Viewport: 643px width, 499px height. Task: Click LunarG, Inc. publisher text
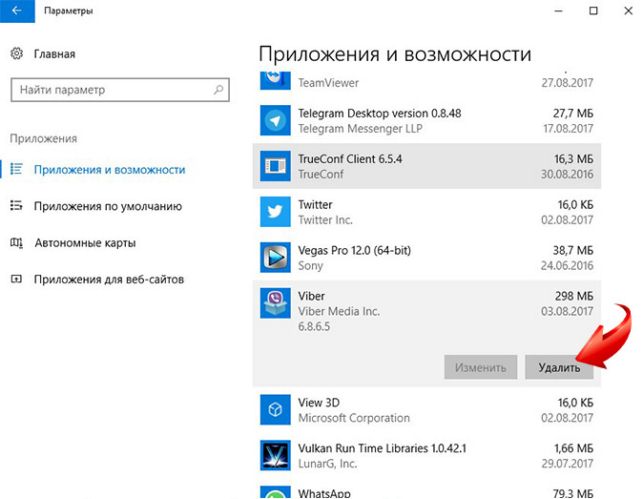point(327,463)
